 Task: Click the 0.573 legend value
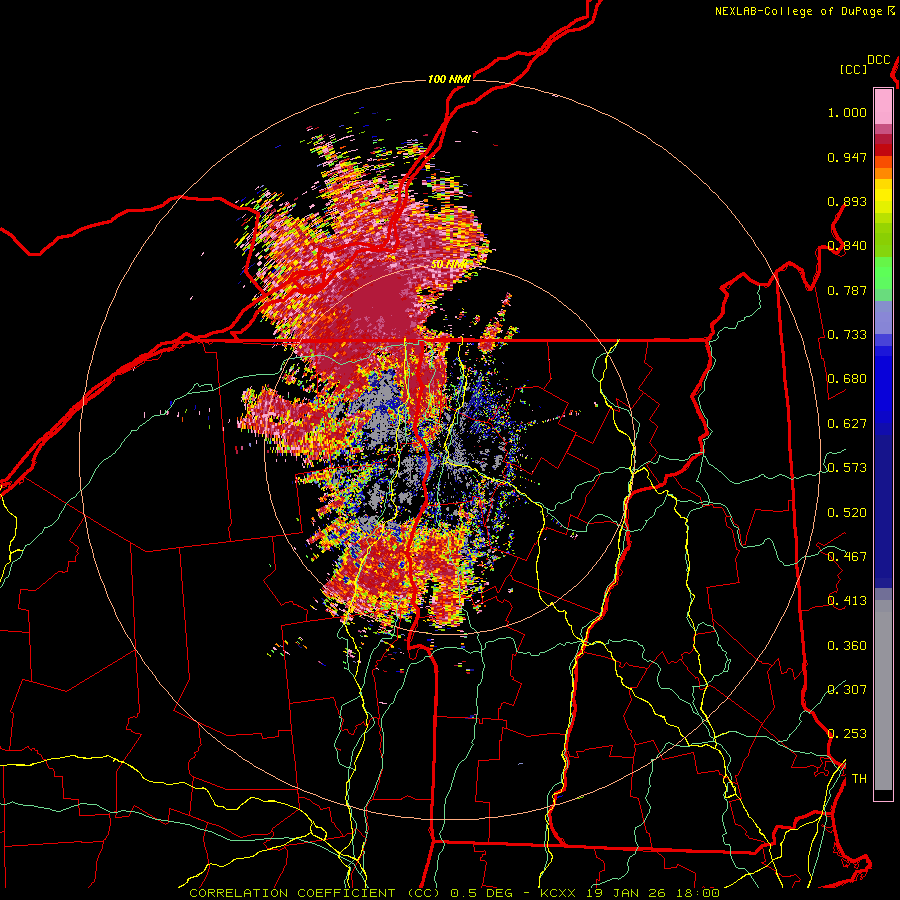click(847, 468)
